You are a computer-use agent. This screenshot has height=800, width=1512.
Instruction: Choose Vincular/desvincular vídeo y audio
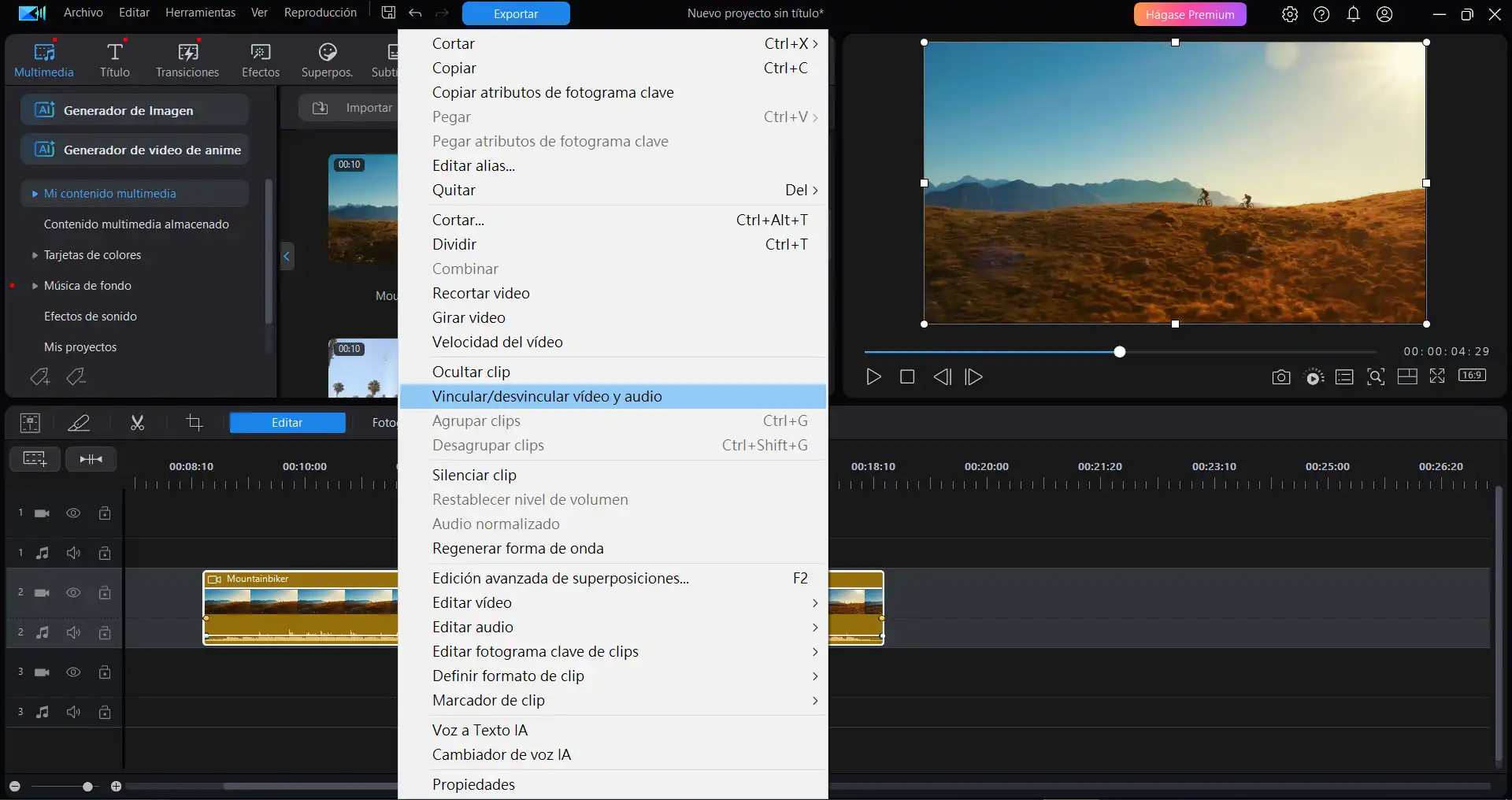point(547,396)
